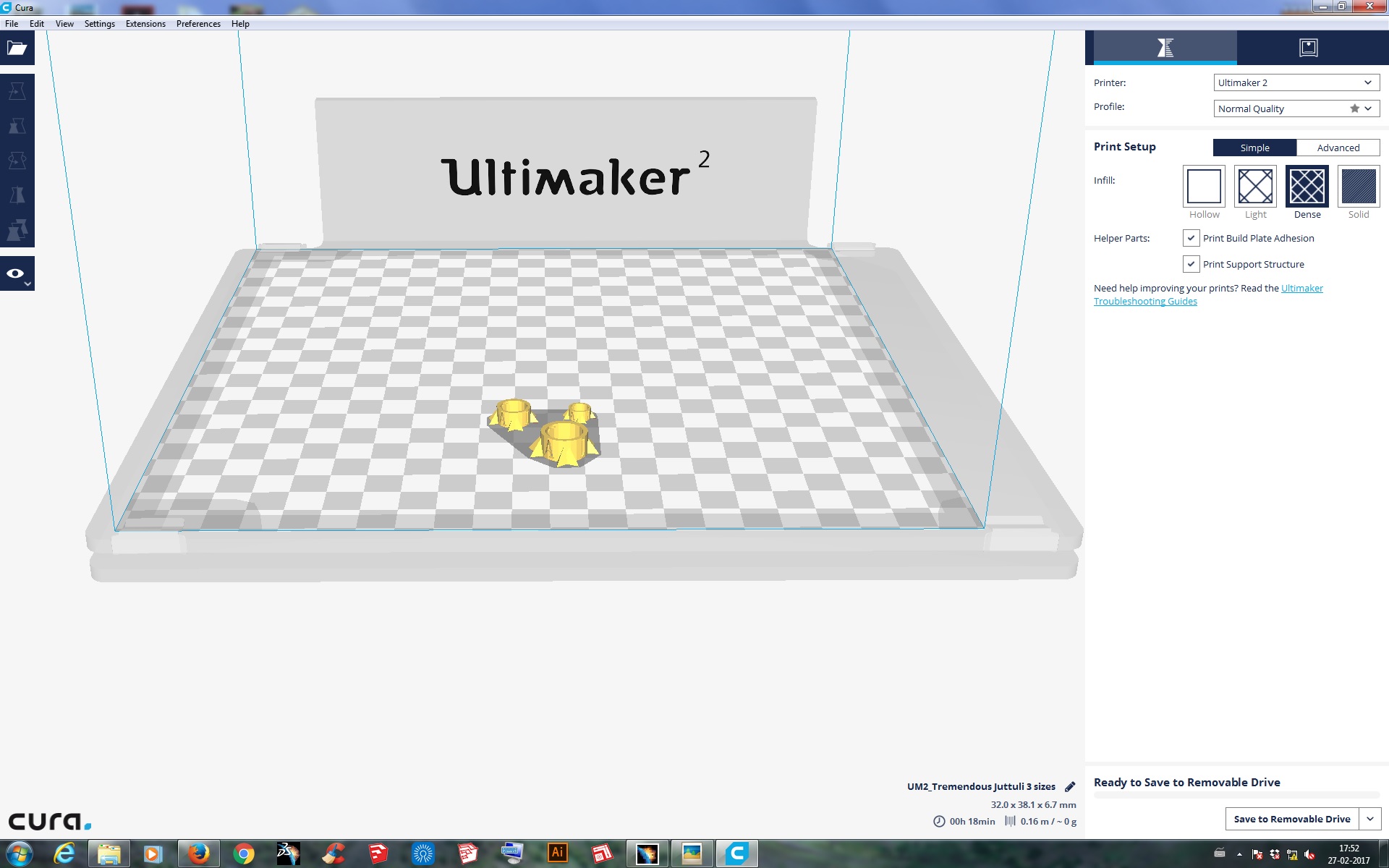Open the view mode eye menu
This screenshot has height=868, width=1389.
[17, 274]
